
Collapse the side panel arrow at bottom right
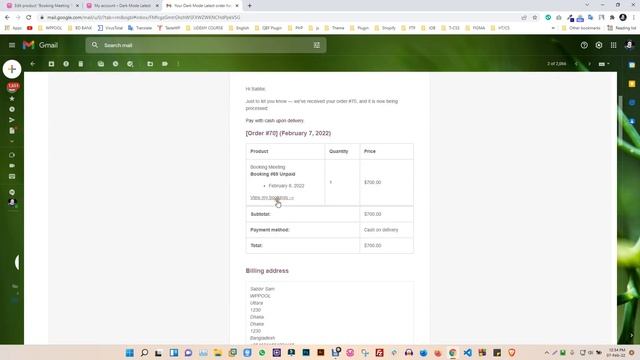pos(632,336)
